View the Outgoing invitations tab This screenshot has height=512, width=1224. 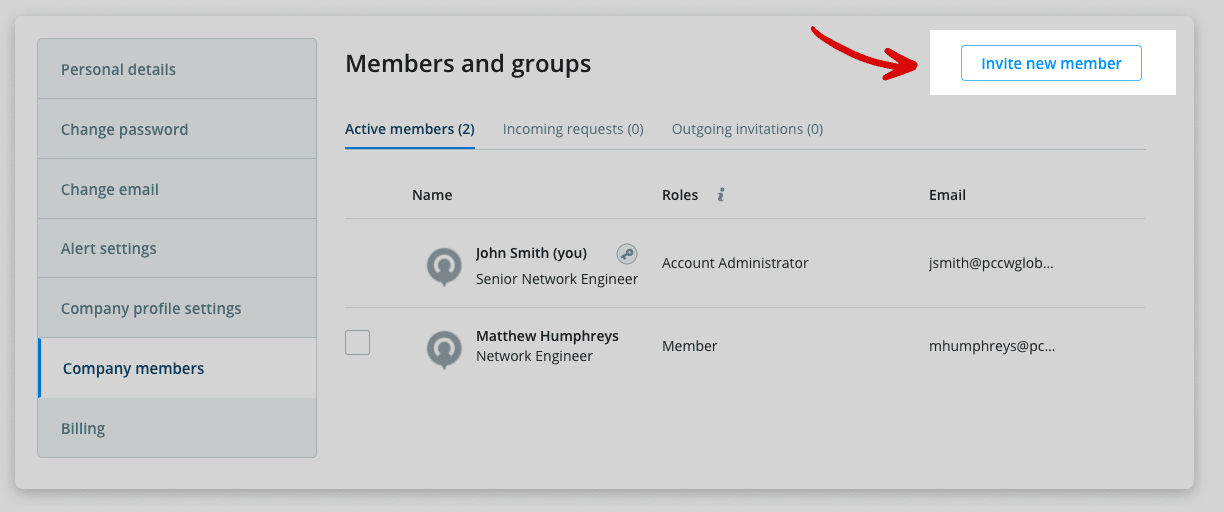coord(747,129)
